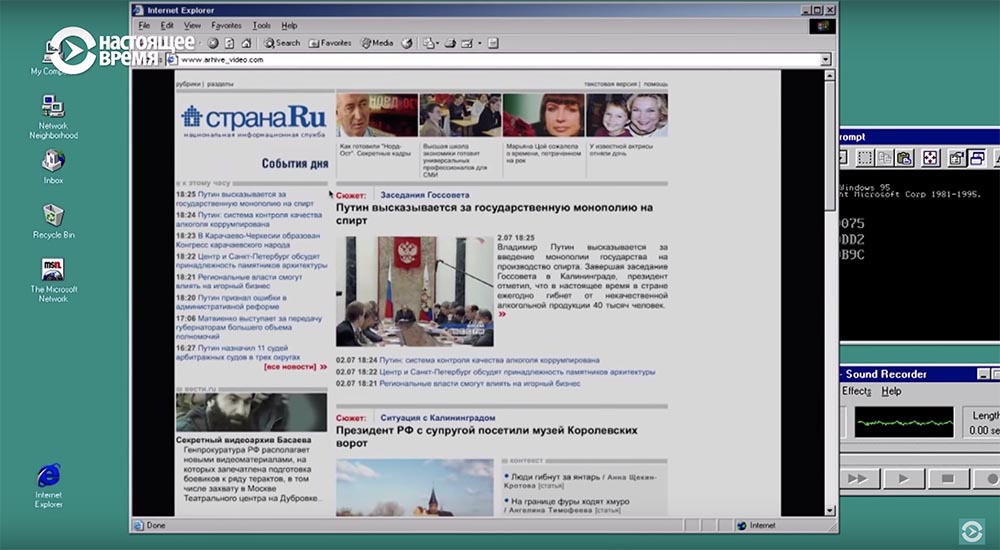Viewport: 1000px width, 550px height.
Task: Open the Favorites menu in the menu bar
Action: click(226, 26)
